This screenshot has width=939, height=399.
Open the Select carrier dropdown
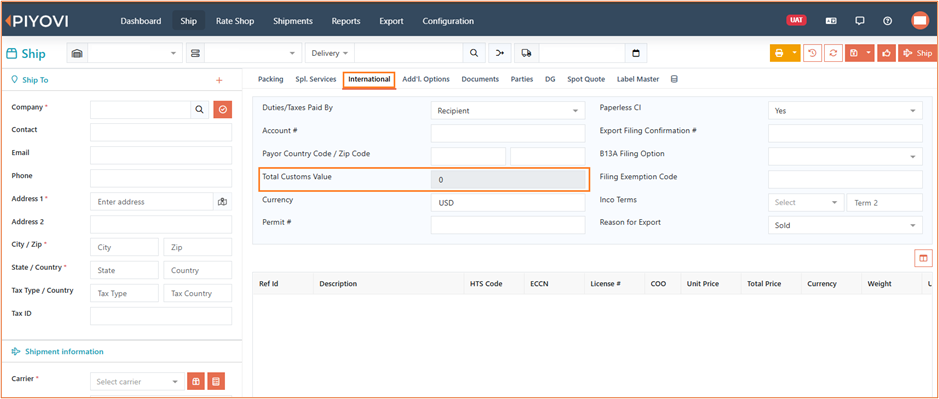click(137, 382)
